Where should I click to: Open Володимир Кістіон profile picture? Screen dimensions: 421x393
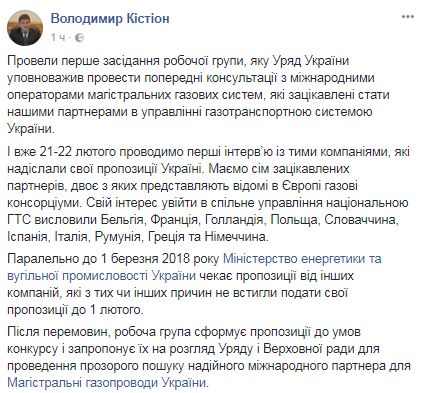tap(25, 28)
